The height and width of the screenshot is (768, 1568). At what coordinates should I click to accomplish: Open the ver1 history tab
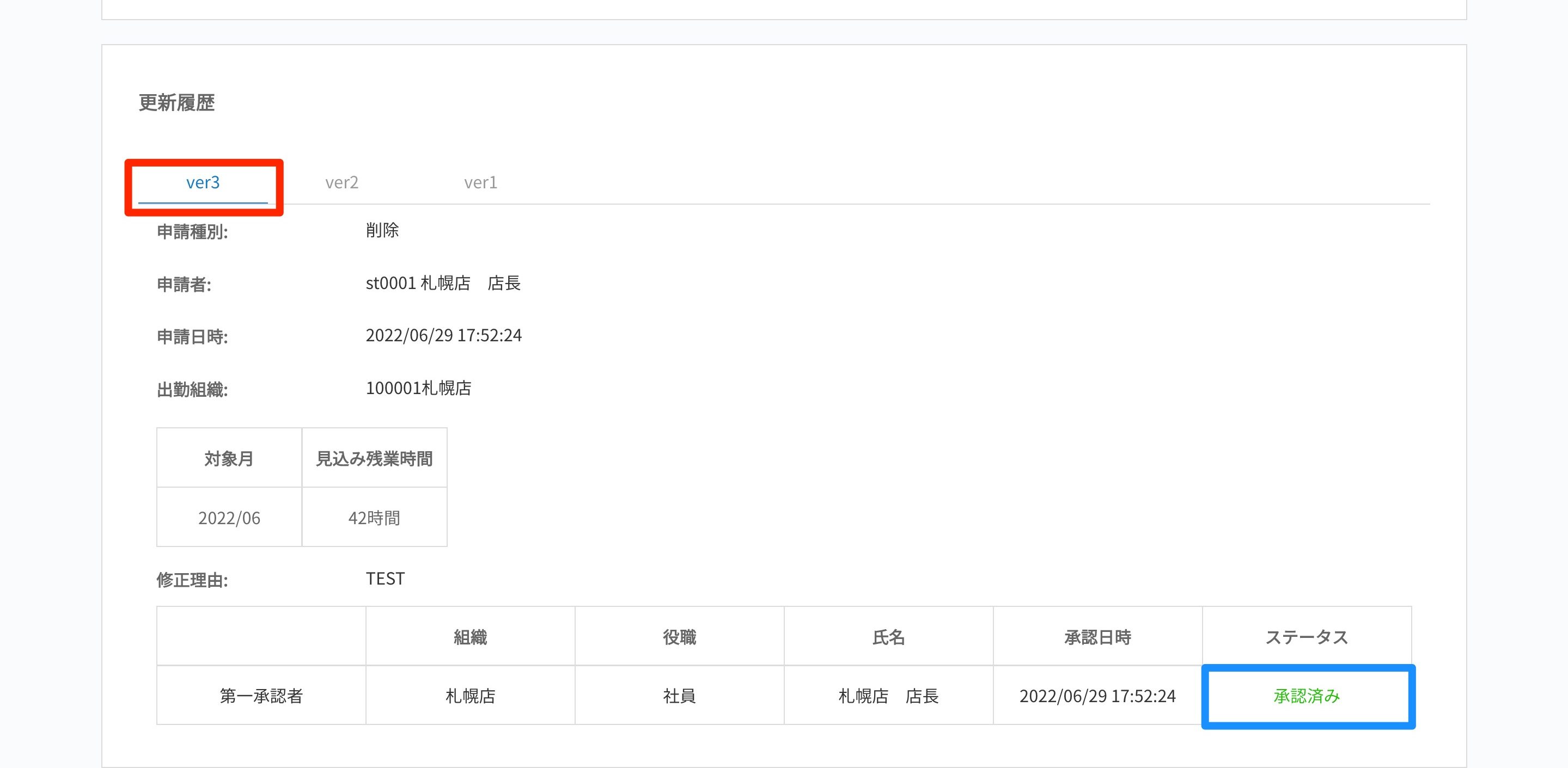pyautogui.click(x=480, y=182)
